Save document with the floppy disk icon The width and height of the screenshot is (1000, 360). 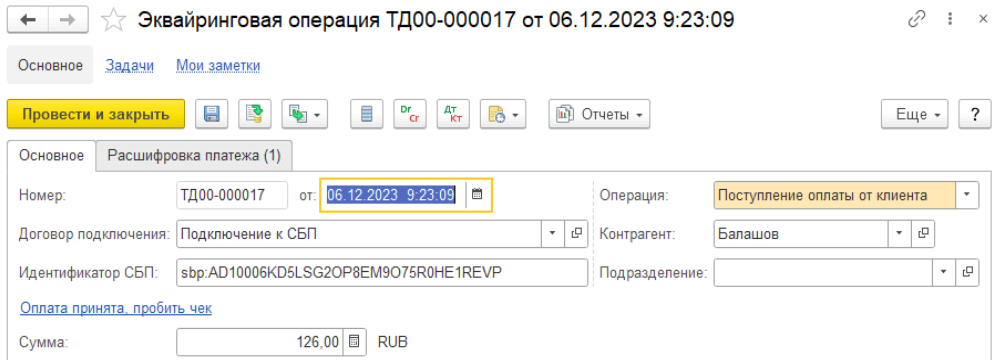(x=211, y=114)
